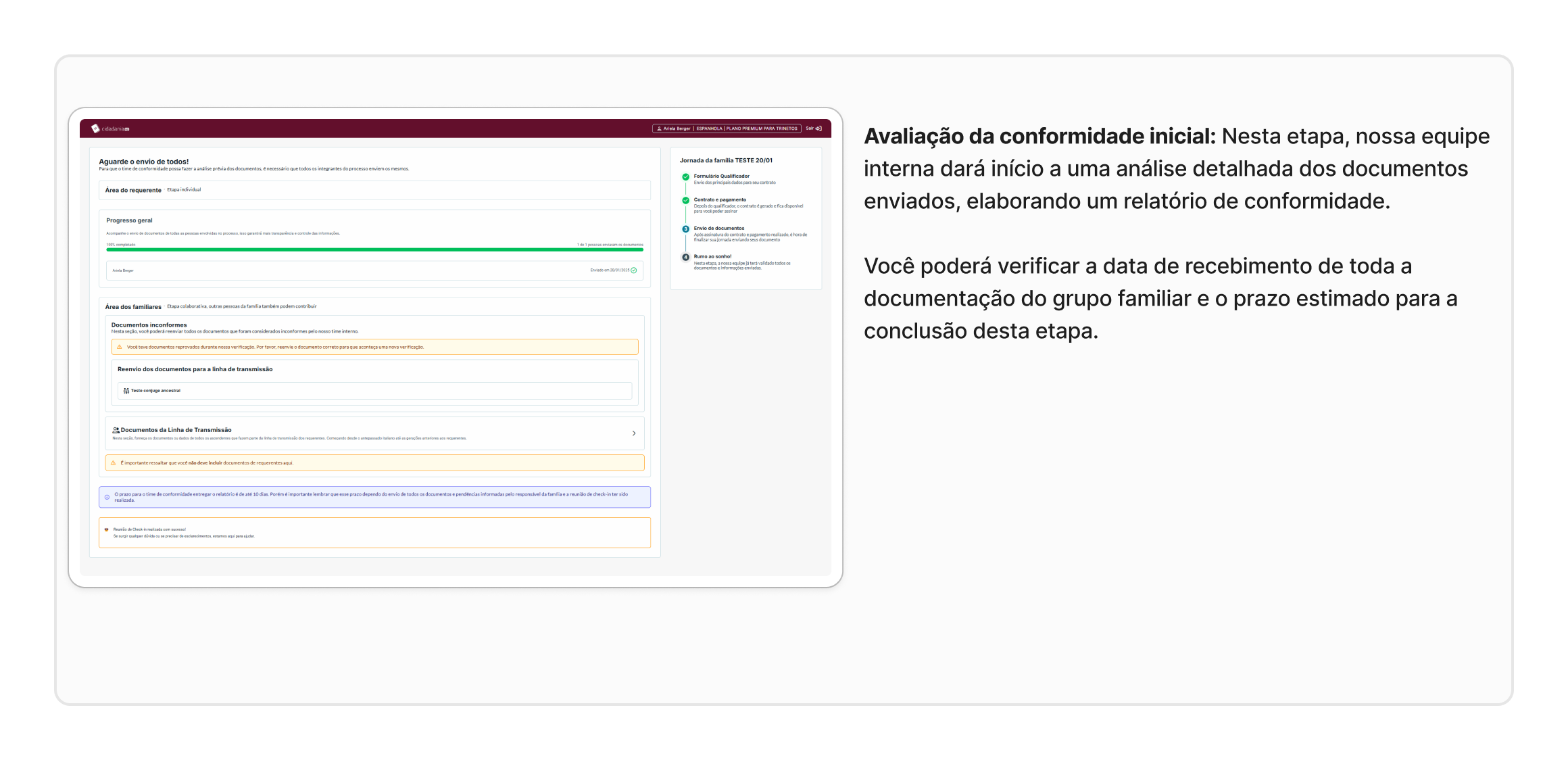Click '1 de 1 pessoas enviaram os documentos' label
Viewport: 1568px width, 760px height.
click(x=610, y=244)
